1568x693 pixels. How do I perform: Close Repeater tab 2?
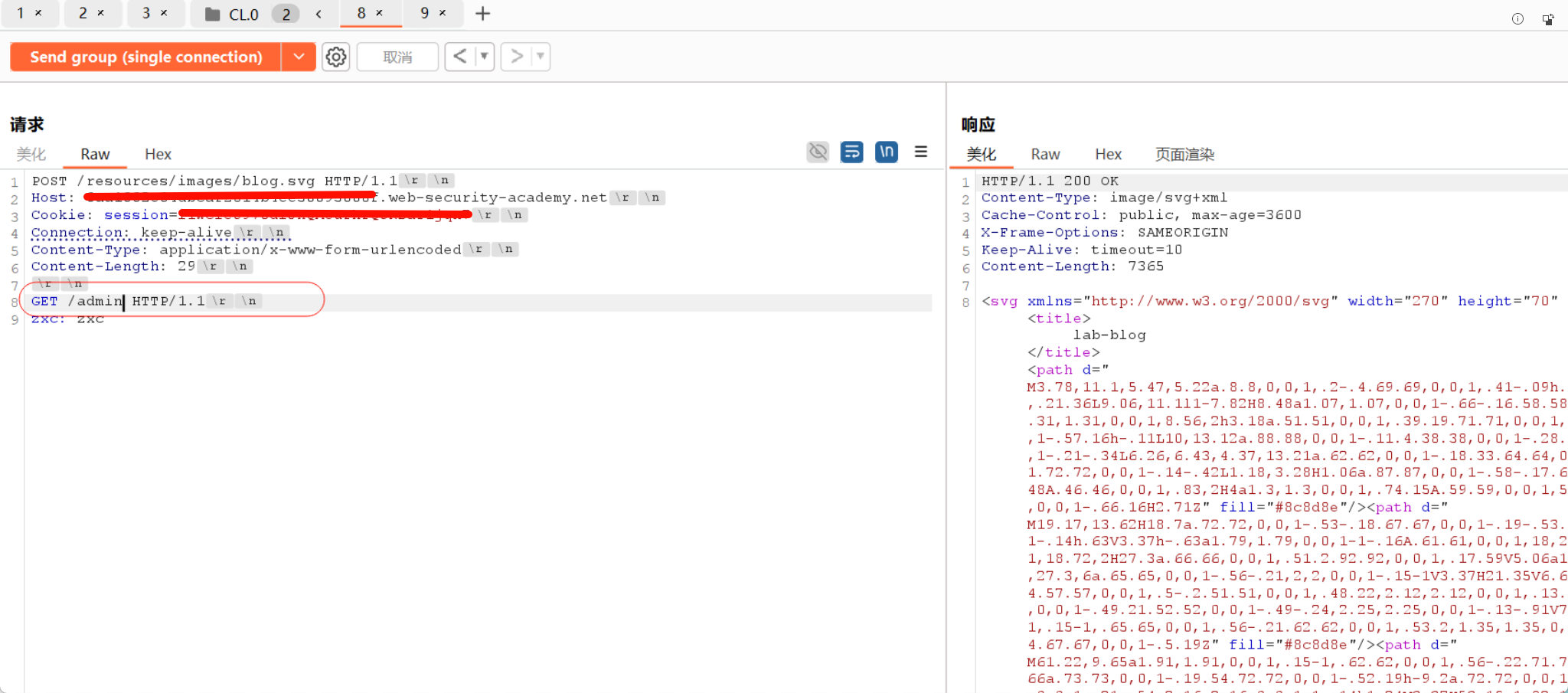[100, 13]
